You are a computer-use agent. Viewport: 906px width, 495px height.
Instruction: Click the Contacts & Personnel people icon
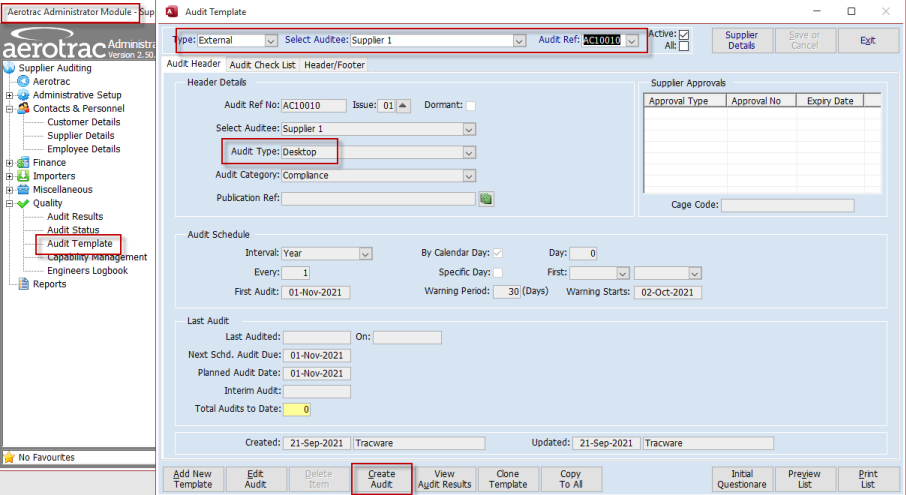point(24,109)
